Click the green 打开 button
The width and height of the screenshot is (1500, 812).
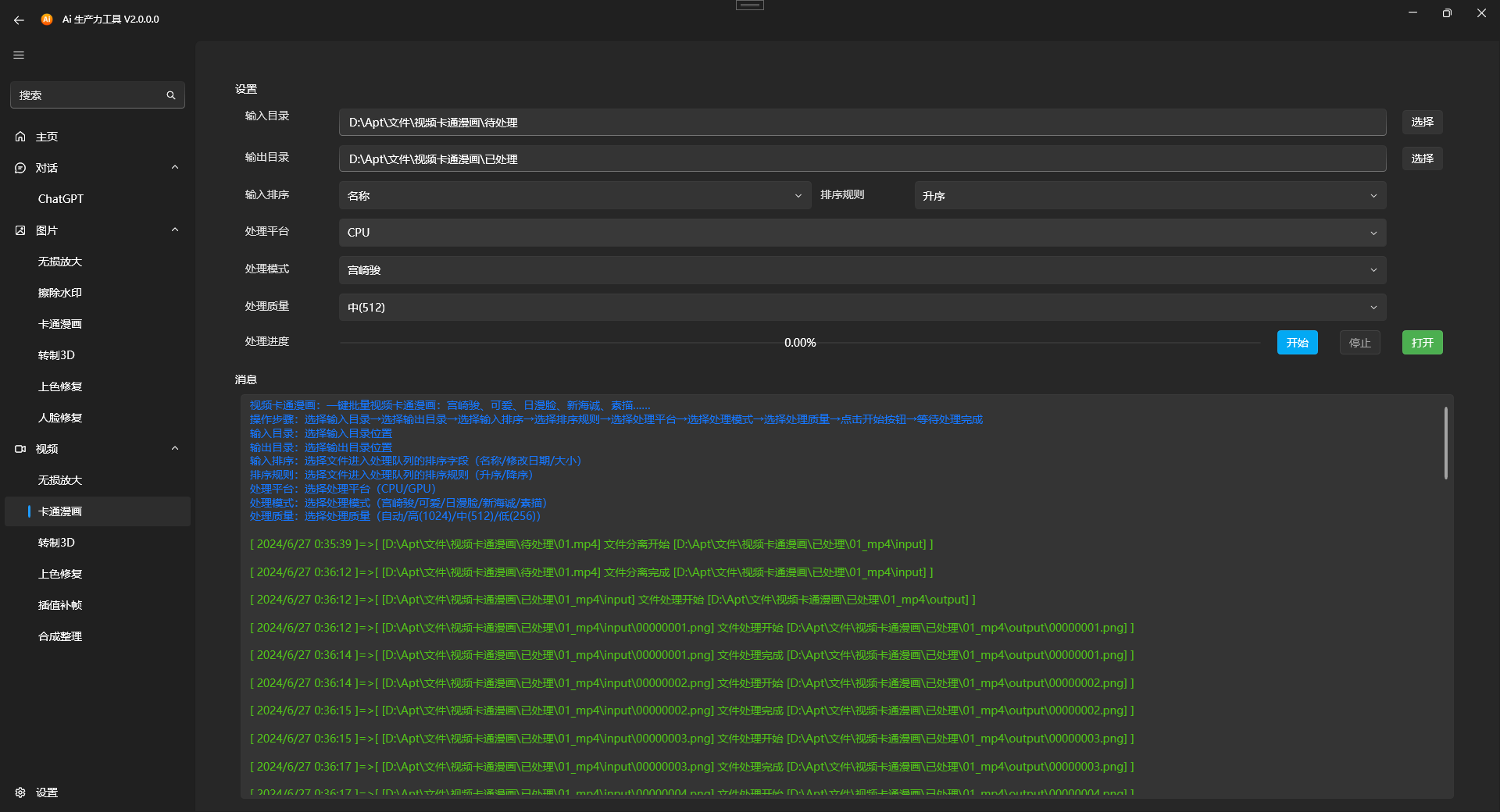[x=1422, y=343]
